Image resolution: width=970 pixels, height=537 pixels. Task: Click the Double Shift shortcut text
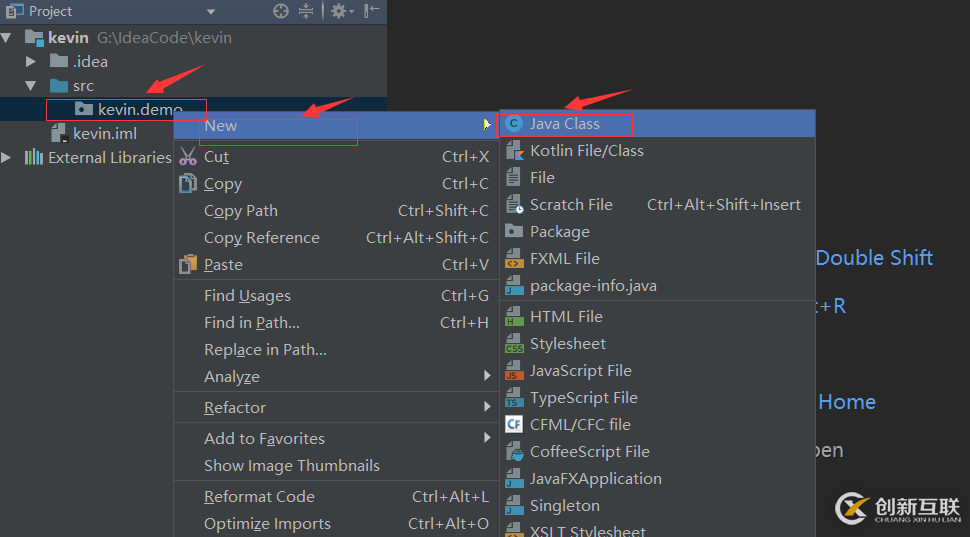tap(874, 257)
